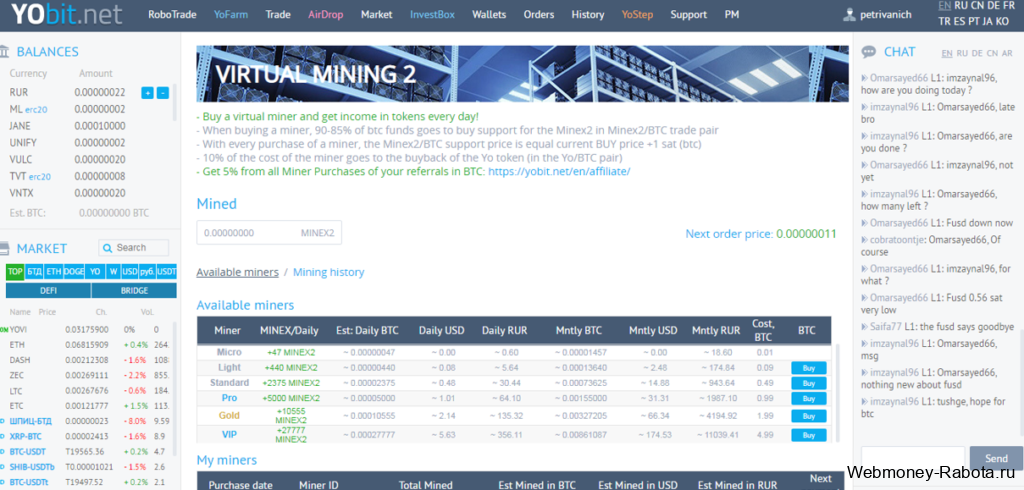Click the Next order price value

point(806,233)
